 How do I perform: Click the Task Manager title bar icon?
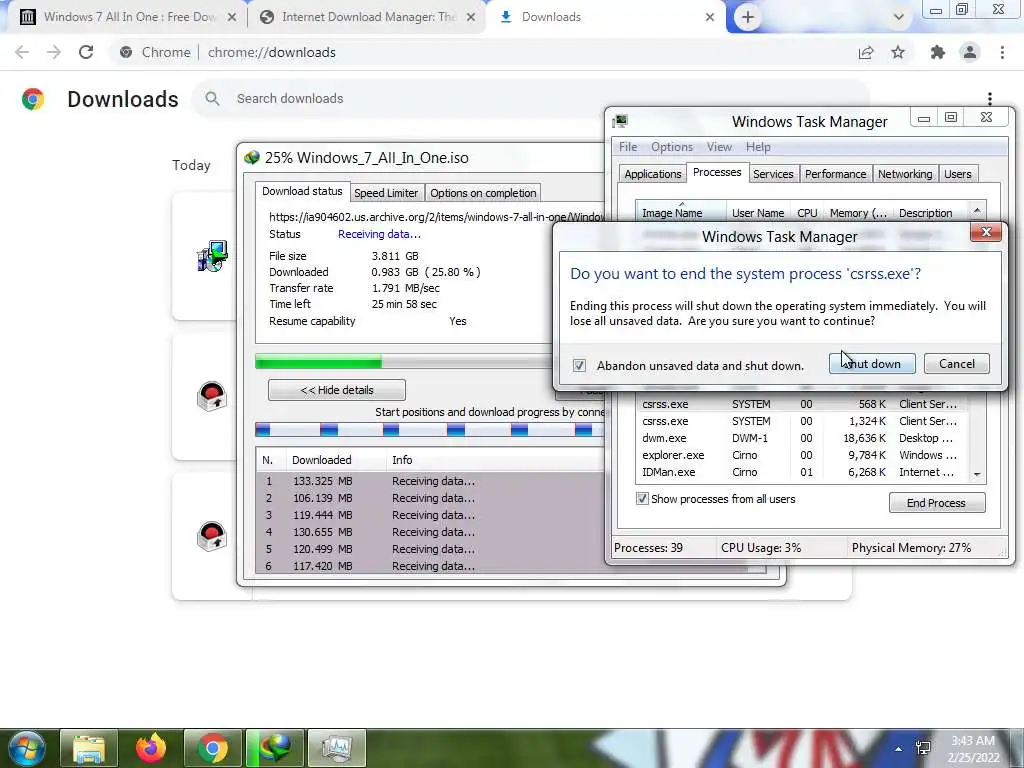(x=620, y=121)
